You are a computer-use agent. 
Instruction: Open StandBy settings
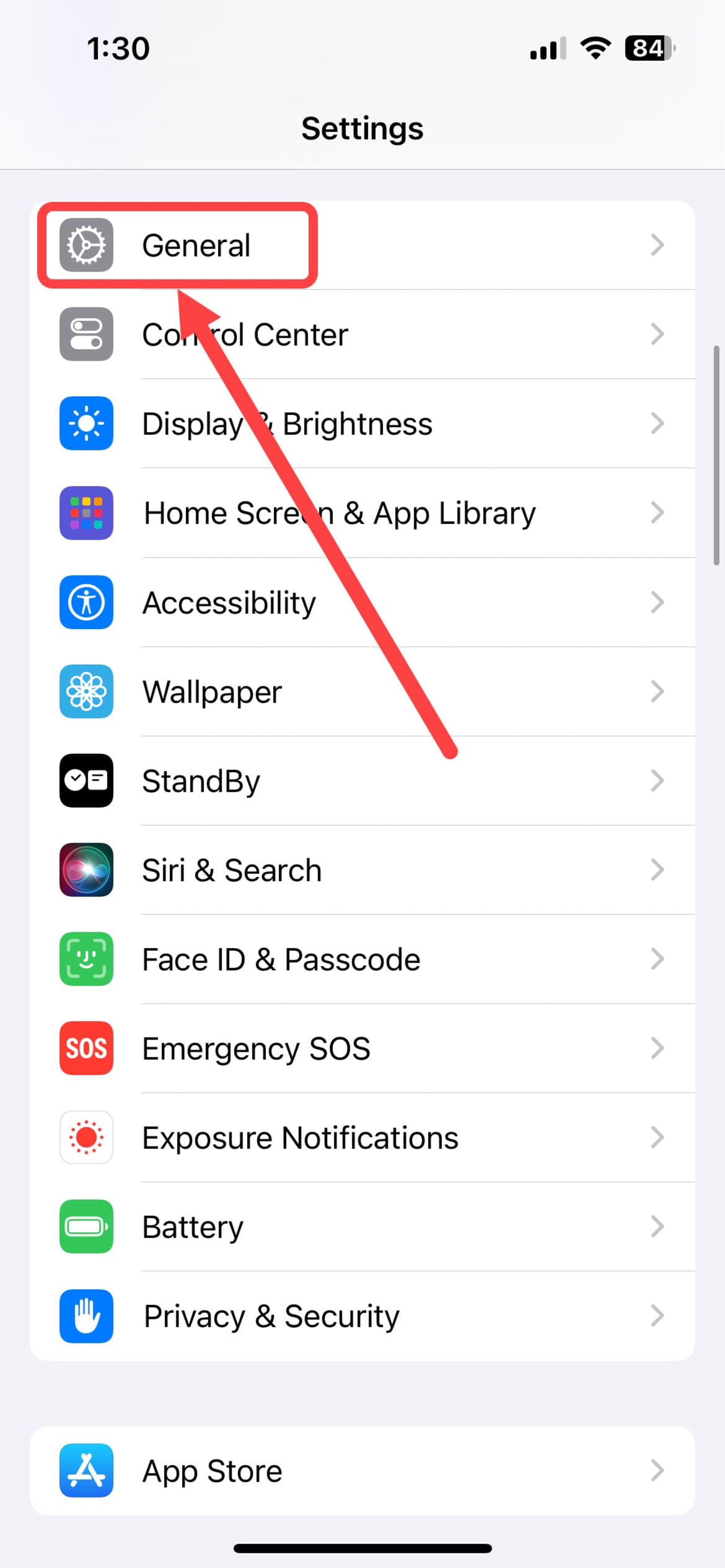[362, 780]
